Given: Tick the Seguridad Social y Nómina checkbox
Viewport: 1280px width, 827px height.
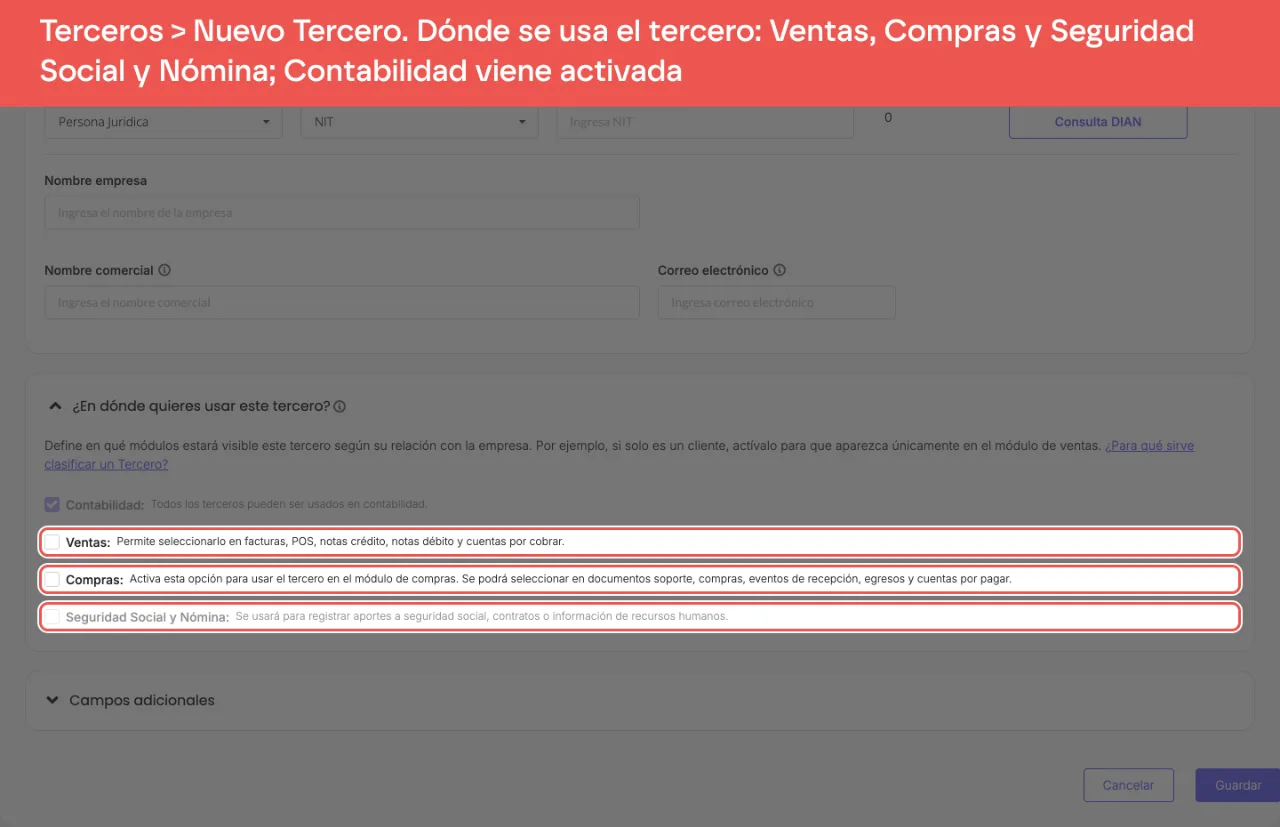Looking at the screenshot, I should point(52,617).
